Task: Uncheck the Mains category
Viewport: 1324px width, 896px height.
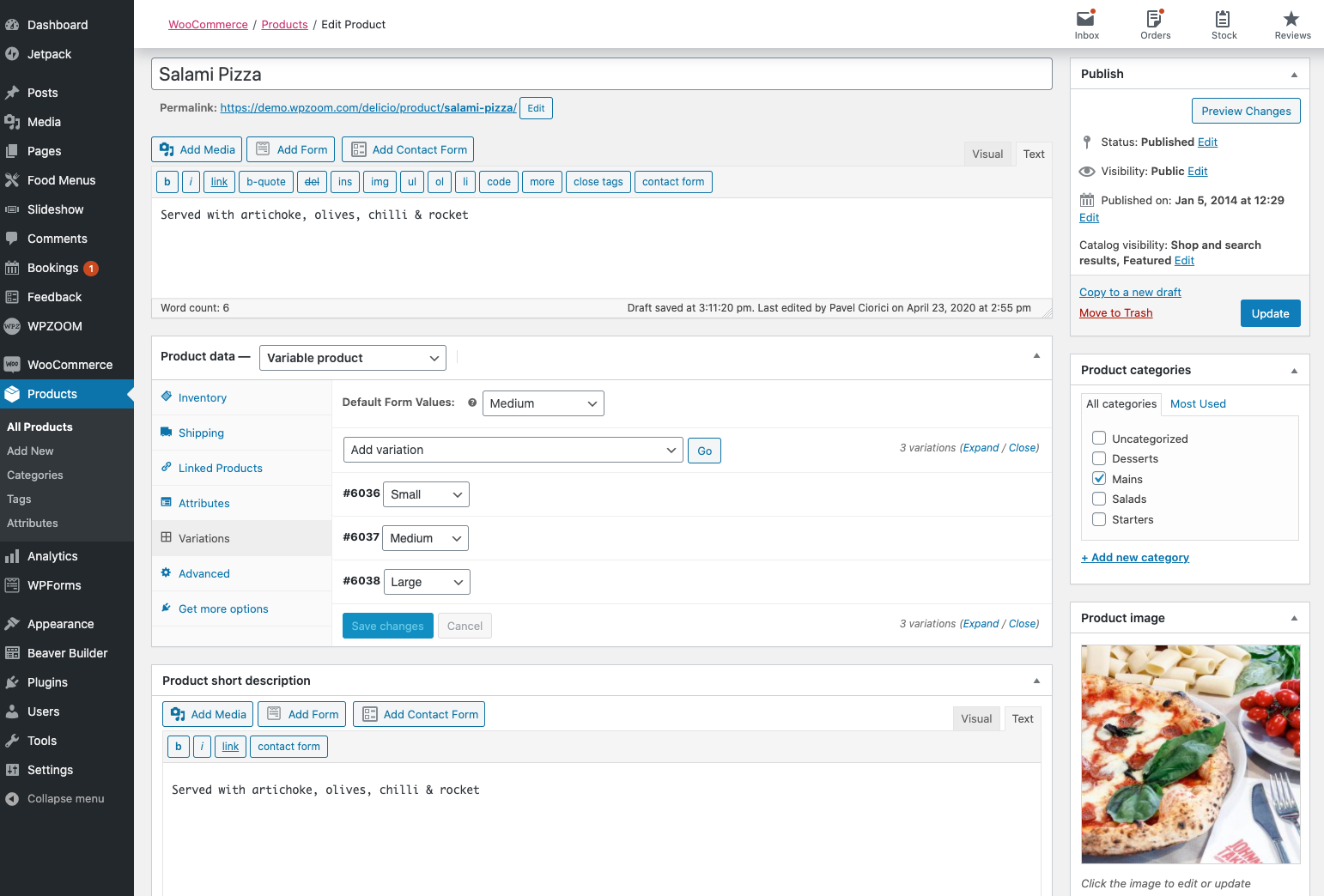Action: (1099, 478)
